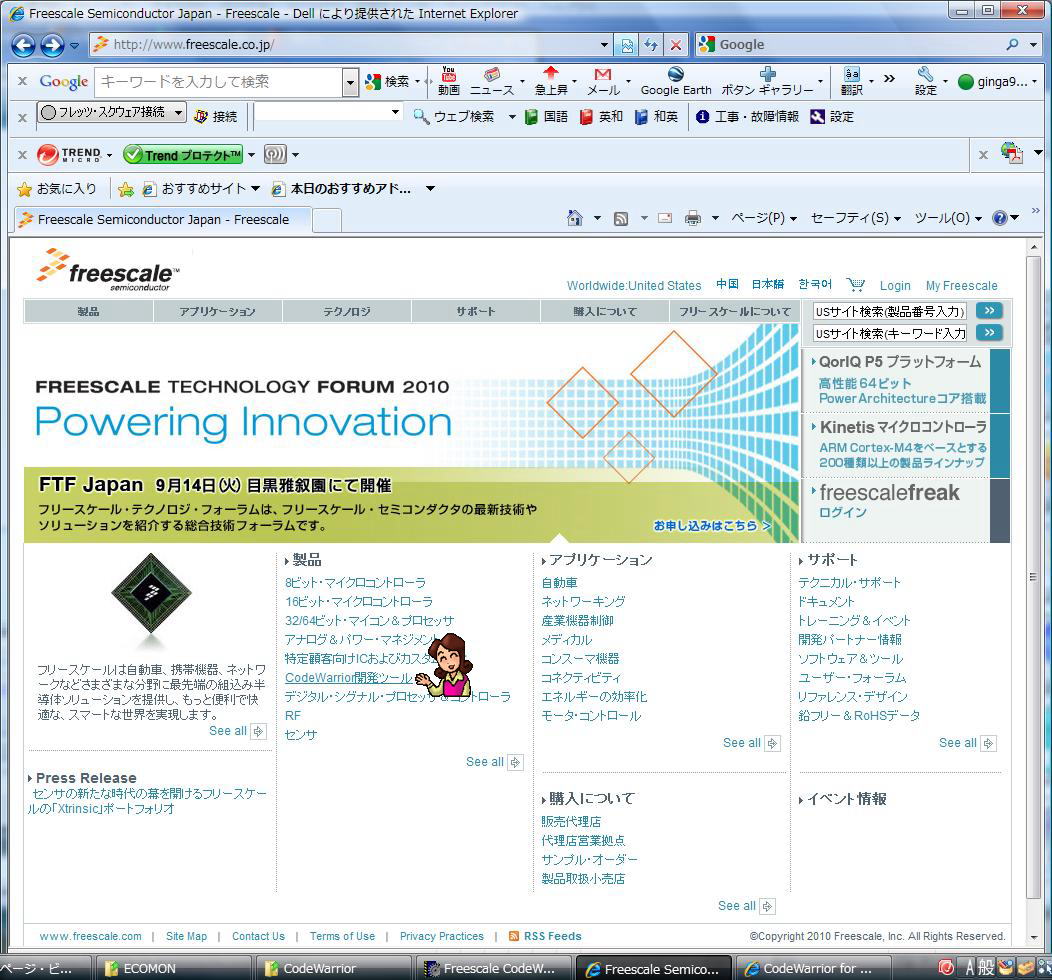Image resolution: width=1052 pixels, height=980 pixels.
Task: Click the page vertical scrollbar
Action: tap(1033, 577)
